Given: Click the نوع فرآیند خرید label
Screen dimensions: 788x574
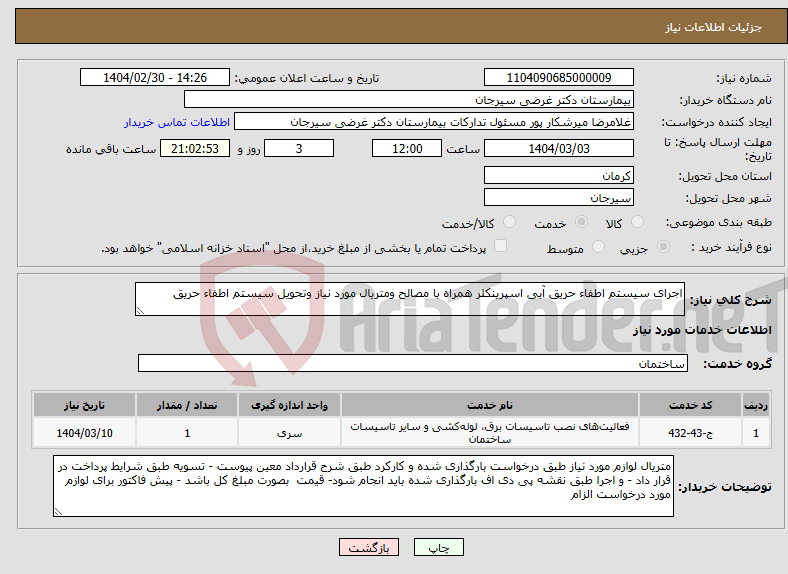Looking at the screenshot, I should (x=732, y=247).
